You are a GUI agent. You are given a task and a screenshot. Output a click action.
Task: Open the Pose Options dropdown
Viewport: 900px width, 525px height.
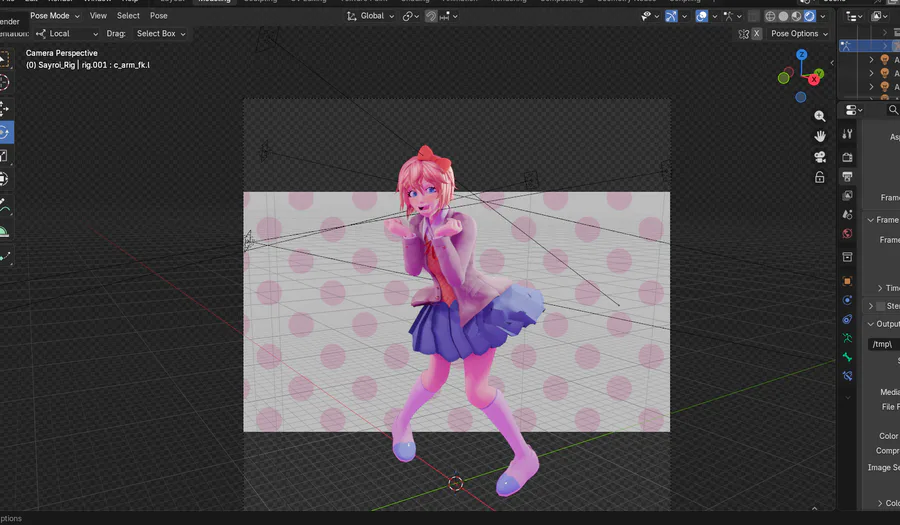coord(799,34)
